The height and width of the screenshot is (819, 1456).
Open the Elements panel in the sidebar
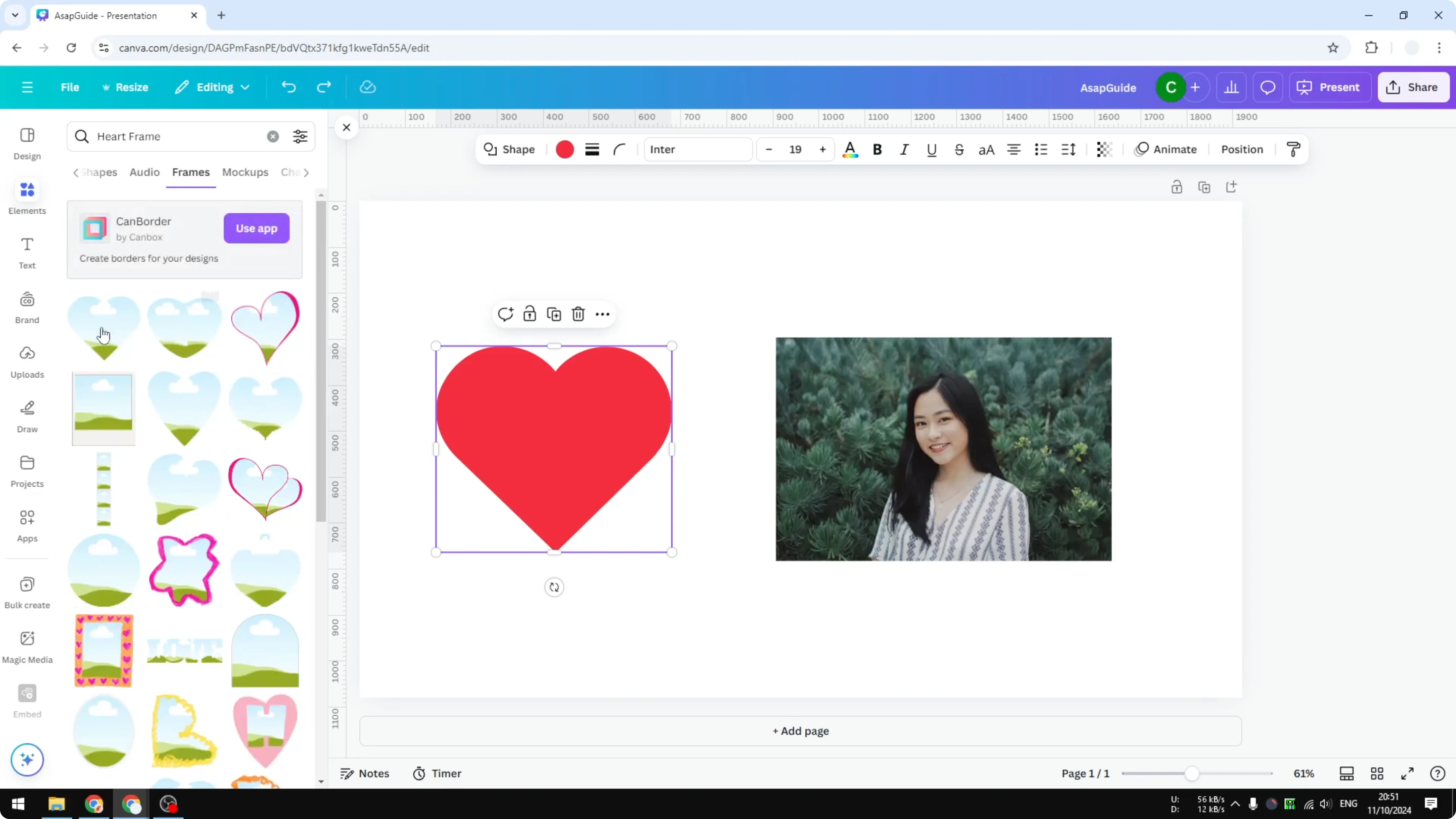pos(27,197)
